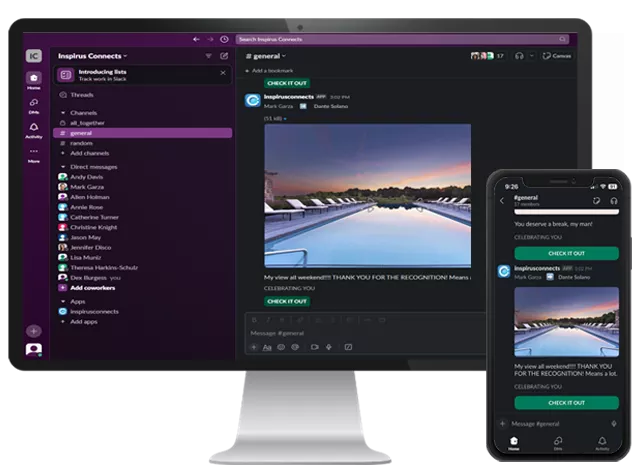The width and height of the screenshot is (640, 476).
Task: Open the #general channel title dropdown
Action: pos(266,56)
